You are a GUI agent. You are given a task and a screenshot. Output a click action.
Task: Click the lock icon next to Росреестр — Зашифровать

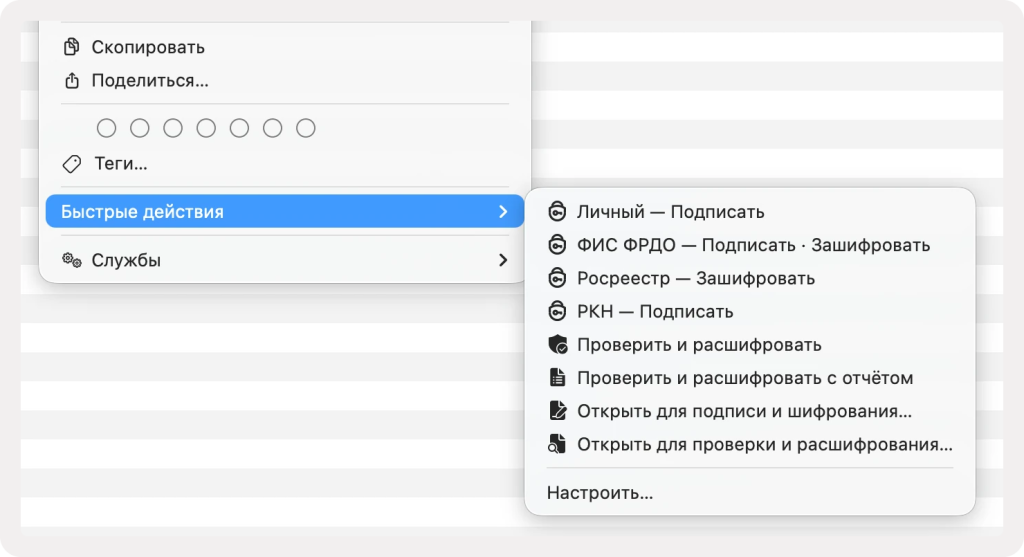tap(557, 278)
